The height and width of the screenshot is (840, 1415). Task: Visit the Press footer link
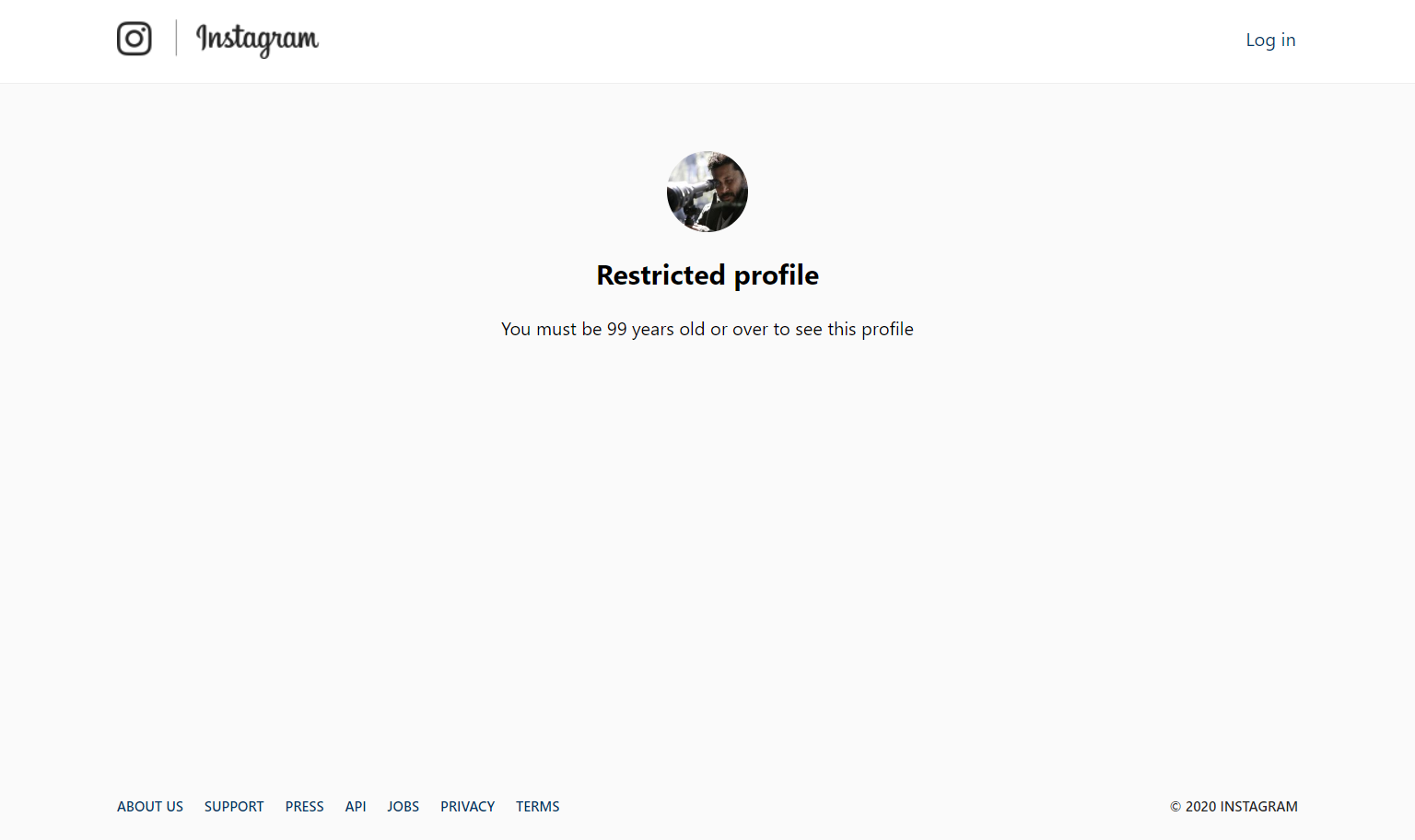[x=304, y=807]
